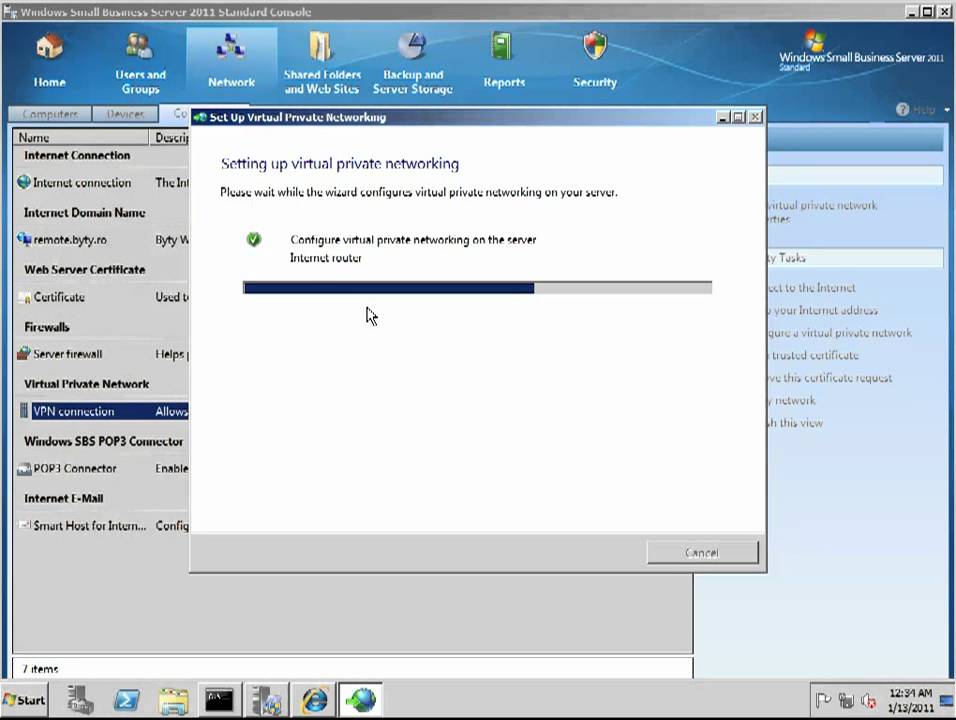Click 'Refresh this view' task link
Viewport: 956px width, 720px height.
pyautogui.click(x=795, y=422)
